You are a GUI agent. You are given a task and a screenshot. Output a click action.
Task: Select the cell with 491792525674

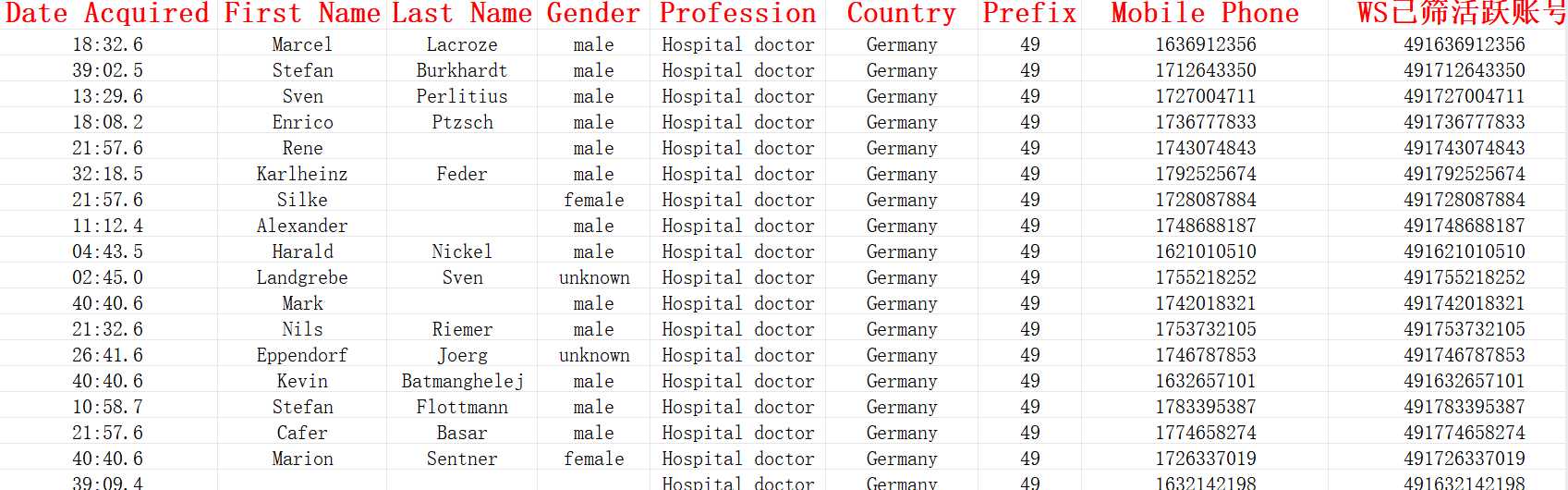1464,174
